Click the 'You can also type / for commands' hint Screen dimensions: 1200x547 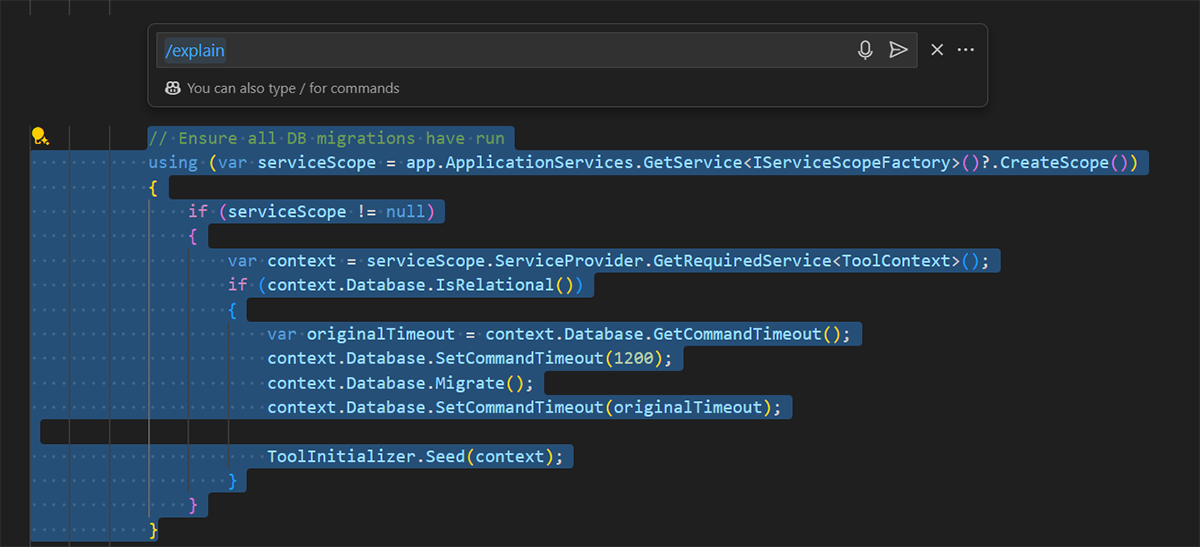point(293,88)
